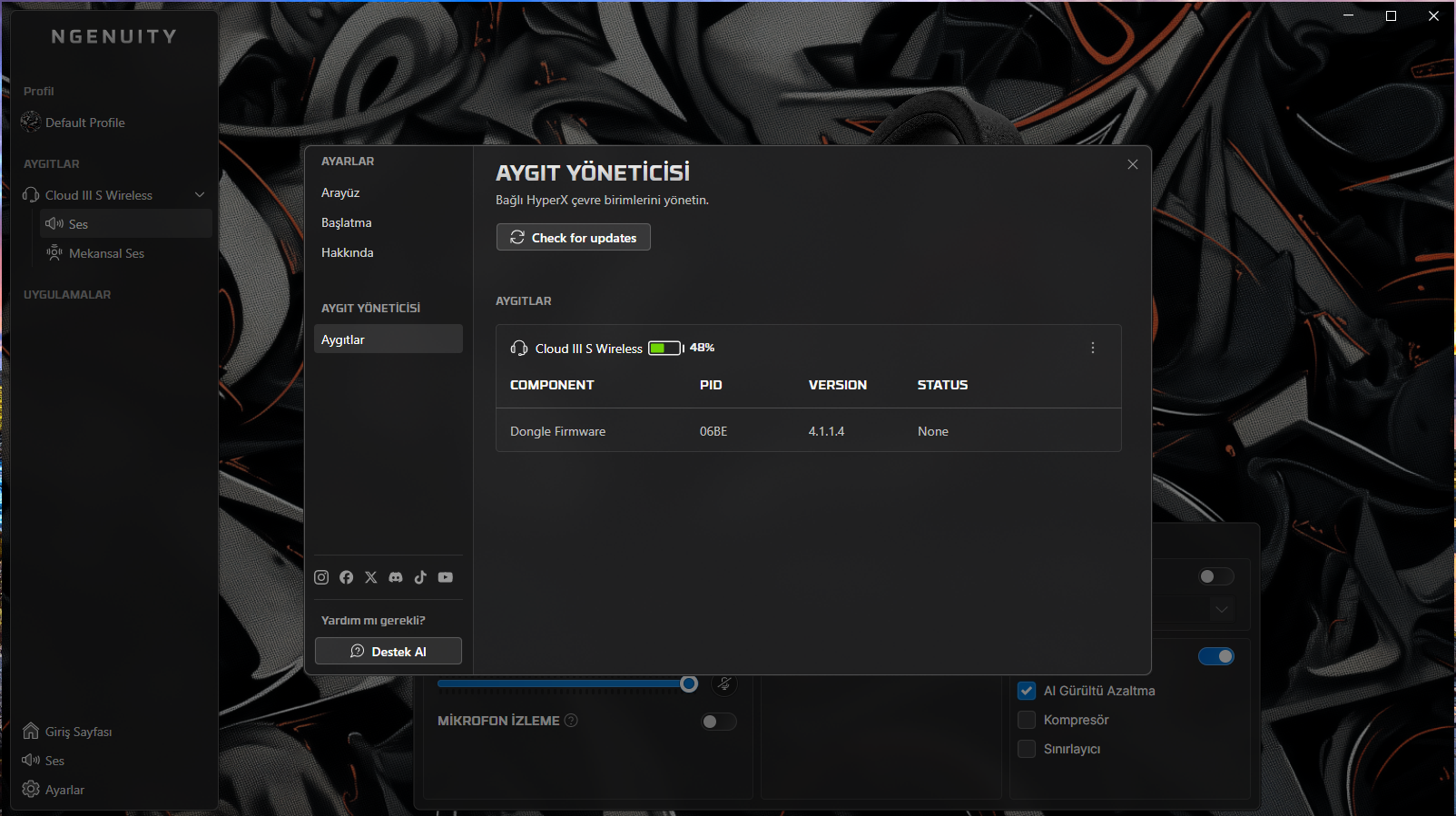Open Discord social link icon

(x=396, y=577)
